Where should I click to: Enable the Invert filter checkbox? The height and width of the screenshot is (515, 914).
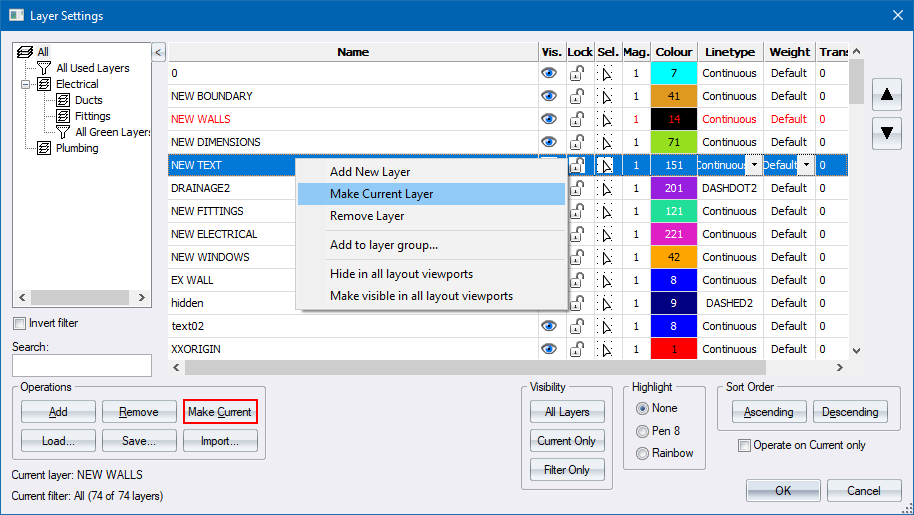(x=20, y=323)
